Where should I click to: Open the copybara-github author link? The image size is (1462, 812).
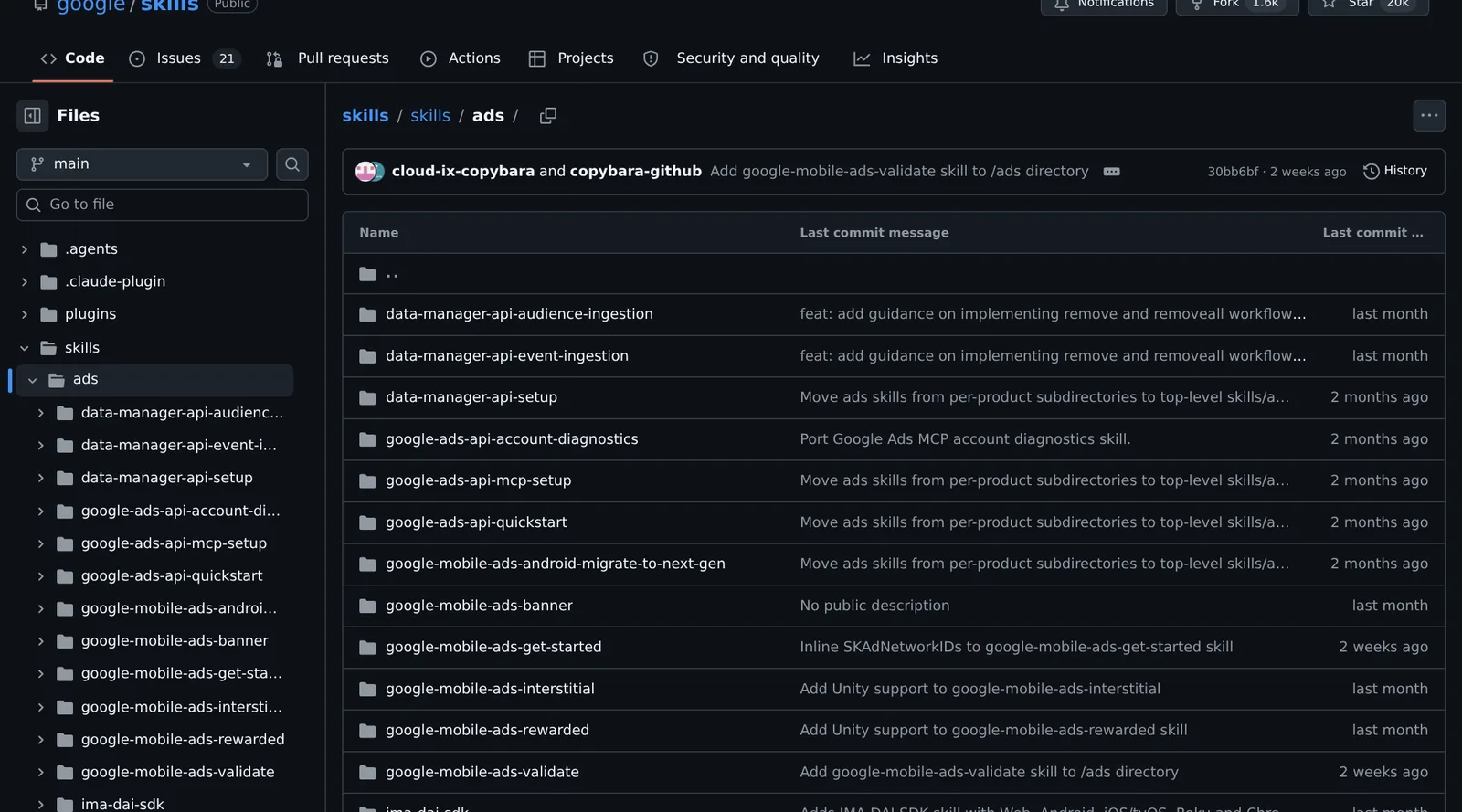click(x=636, y=172)
